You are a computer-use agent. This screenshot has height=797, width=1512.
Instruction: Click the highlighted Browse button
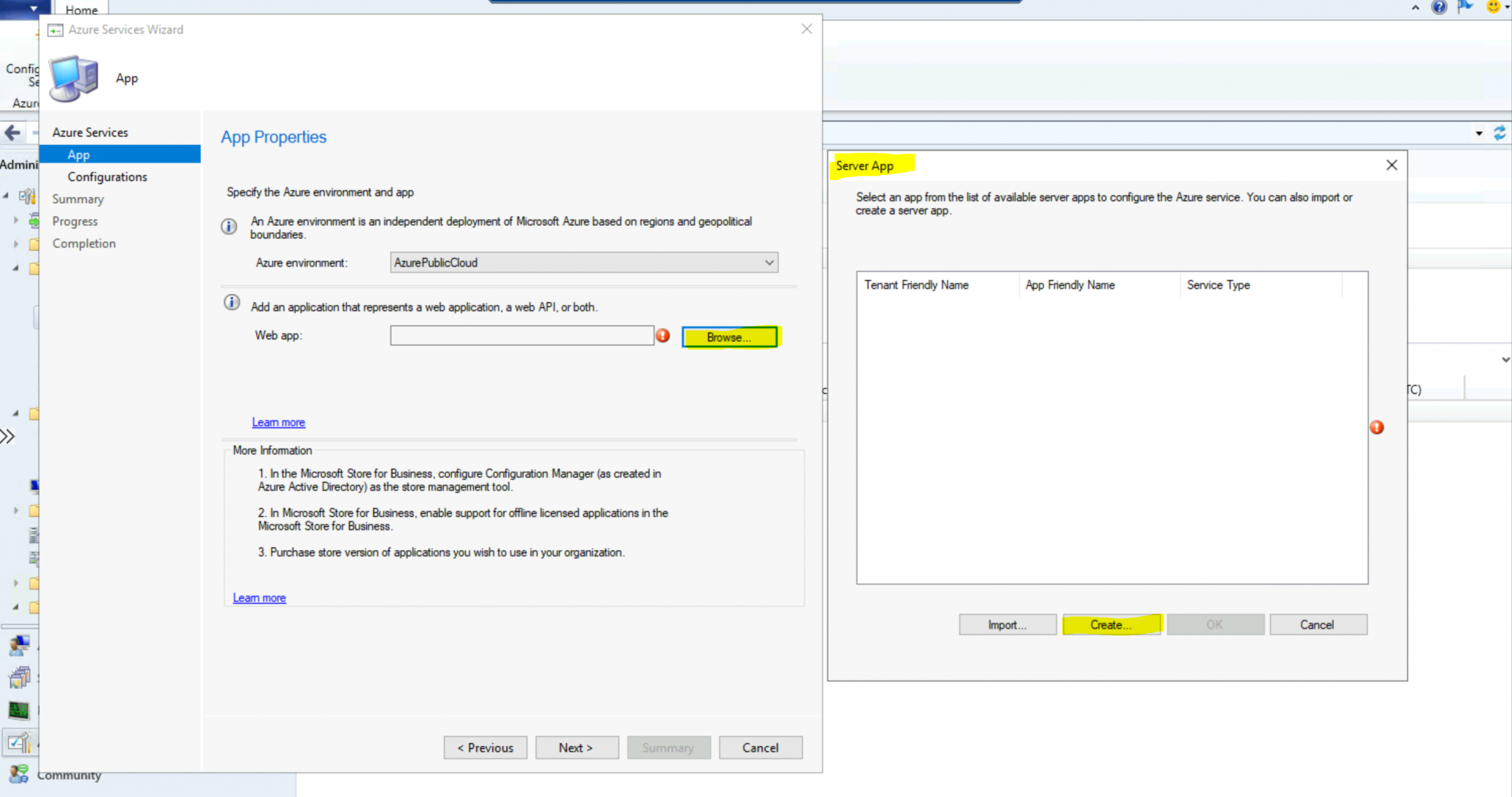point(729,337)
